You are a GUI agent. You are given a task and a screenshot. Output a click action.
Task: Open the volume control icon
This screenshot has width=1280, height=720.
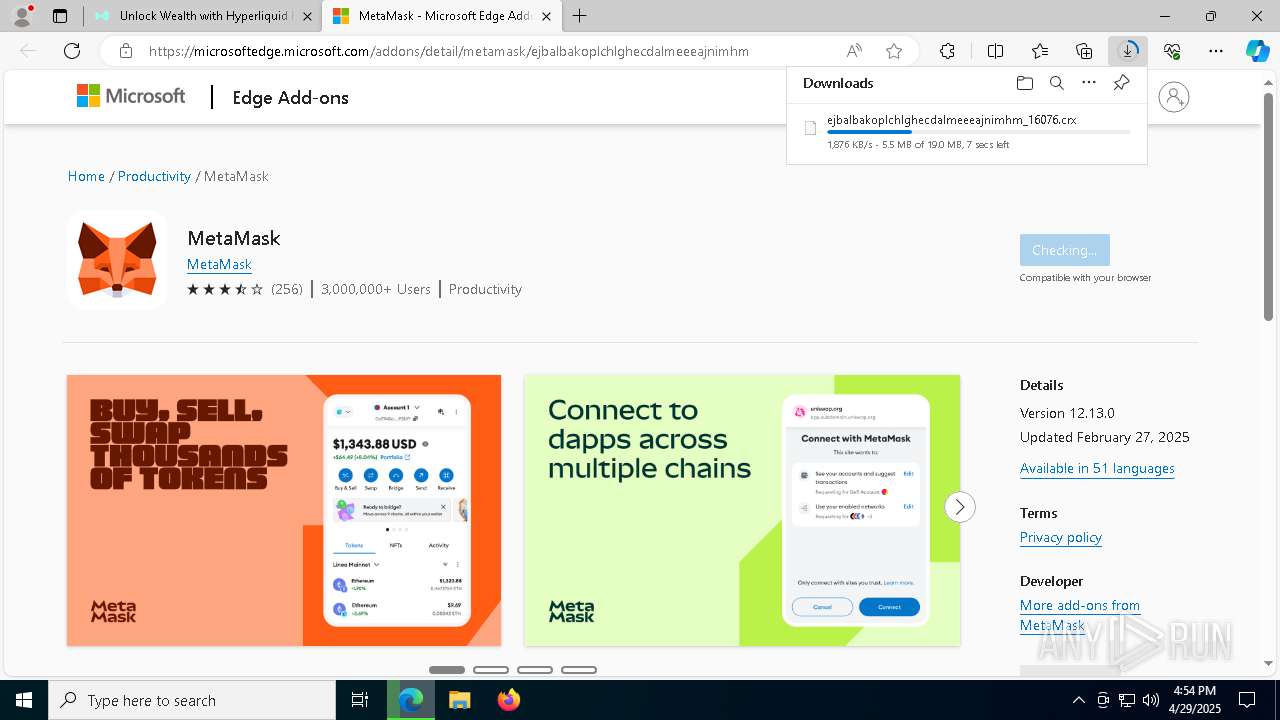pyautogui.click(x=1150, y=700)
